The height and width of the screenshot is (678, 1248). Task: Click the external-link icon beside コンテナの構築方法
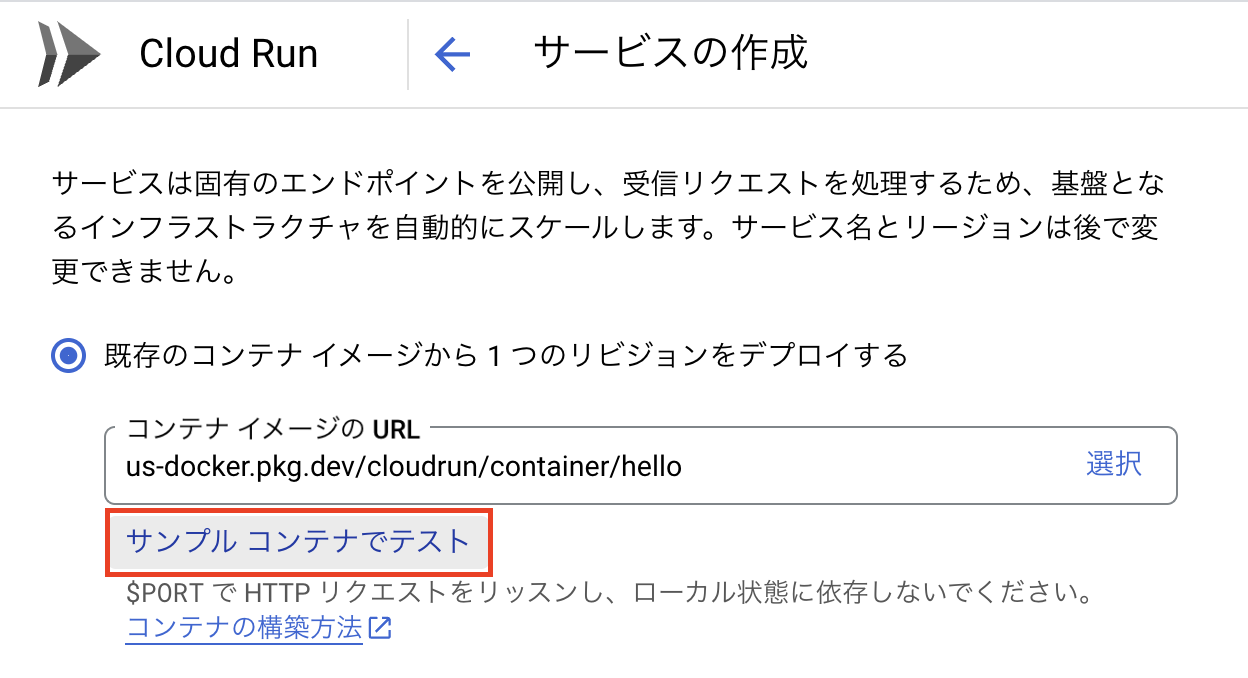coord(380,629)
